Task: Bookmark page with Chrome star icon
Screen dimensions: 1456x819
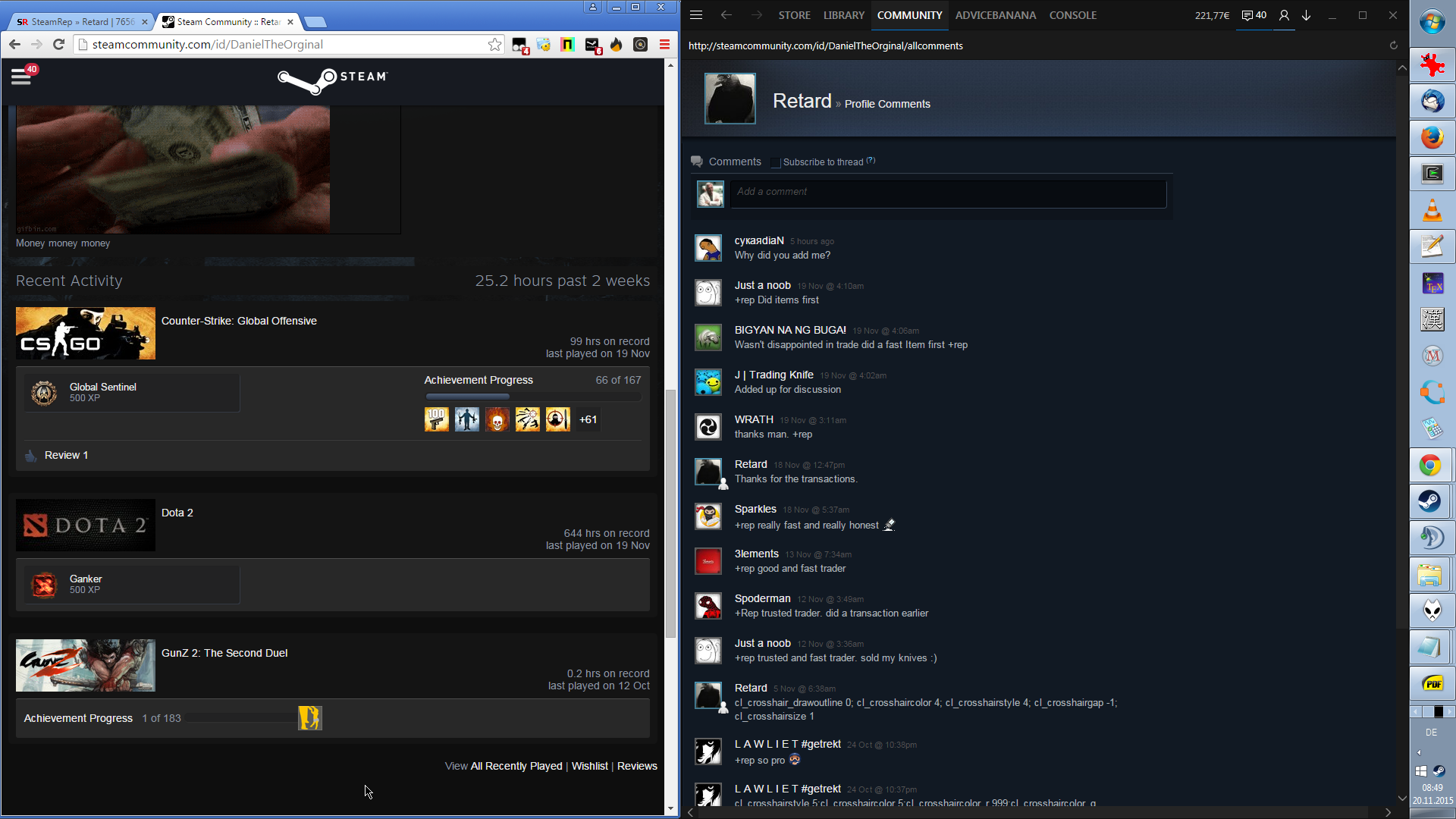Action: (x=494, y=45)
